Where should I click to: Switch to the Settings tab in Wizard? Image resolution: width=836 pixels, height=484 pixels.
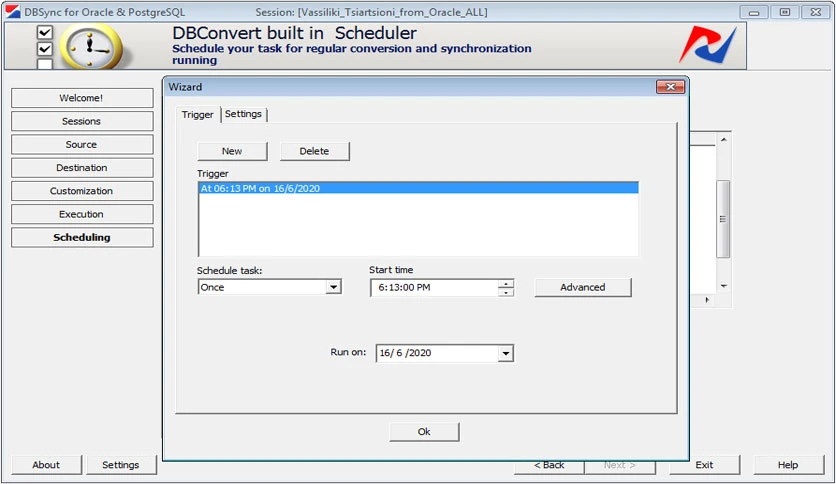pyautogui.click(x=243, y=114)
